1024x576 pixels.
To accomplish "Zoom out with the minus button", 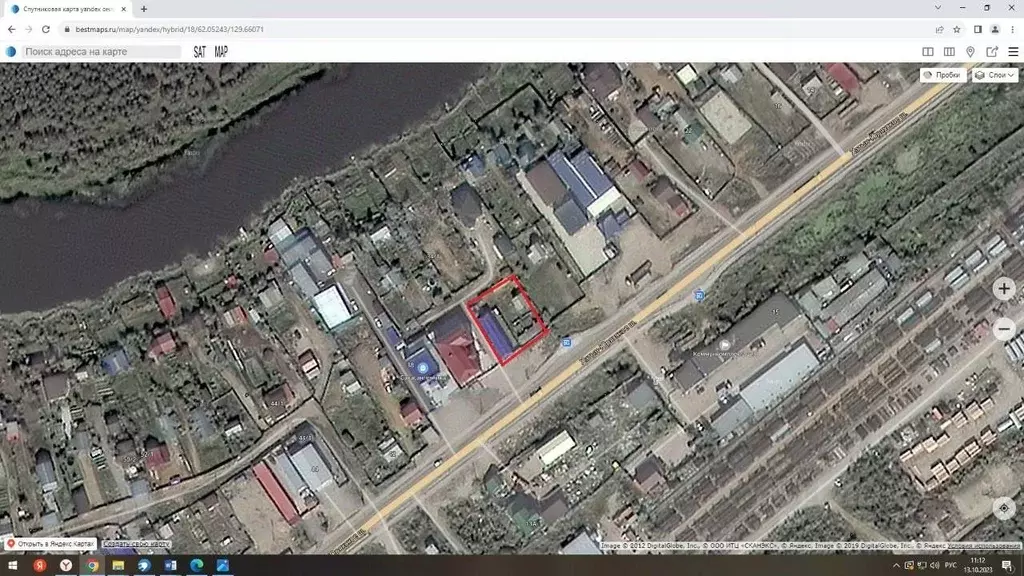I will point(1005,328).
